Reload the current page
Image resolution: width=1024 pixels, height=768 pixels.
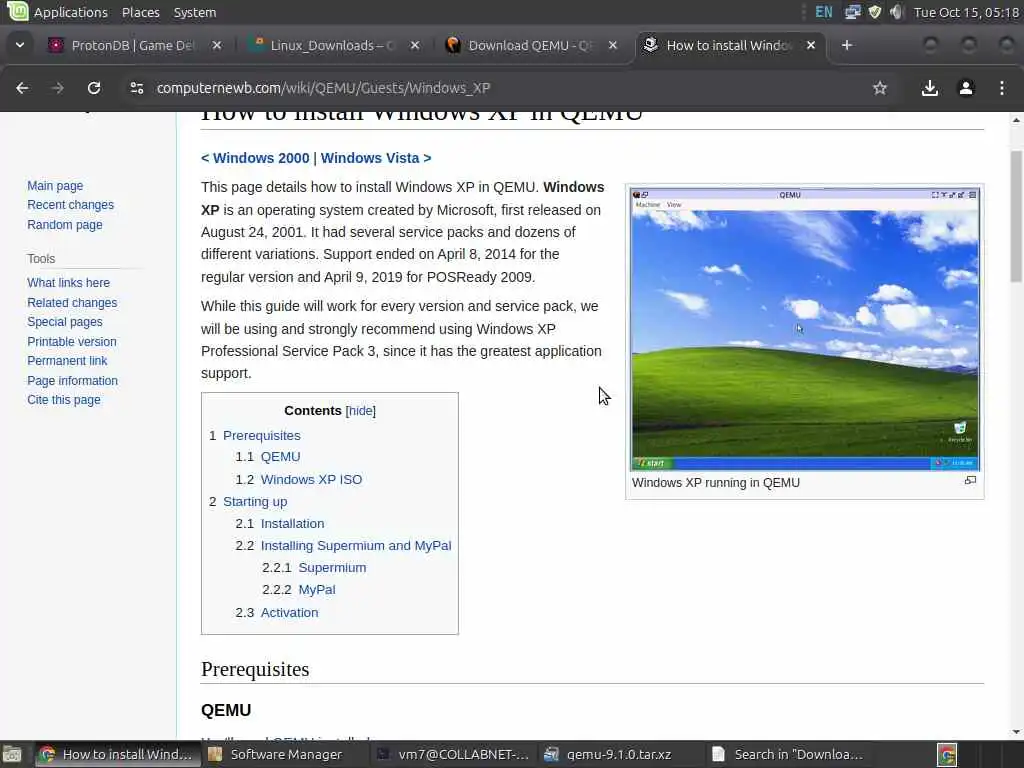point(94,88)
